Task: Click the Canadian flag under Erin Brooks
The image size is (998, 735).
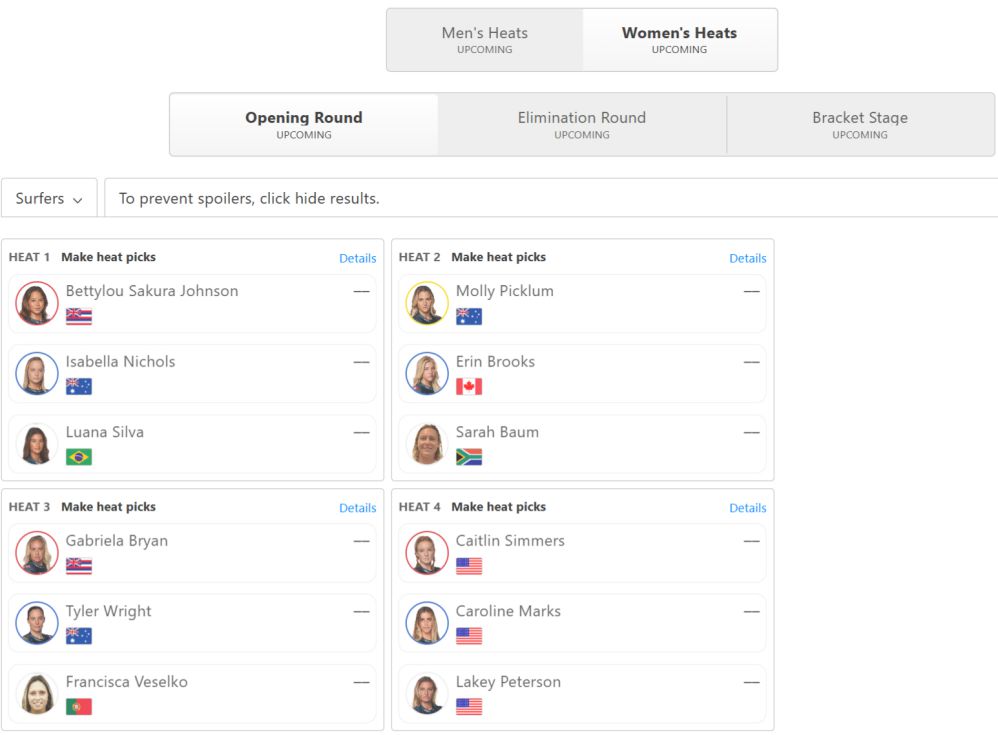Action: (469, 386)
